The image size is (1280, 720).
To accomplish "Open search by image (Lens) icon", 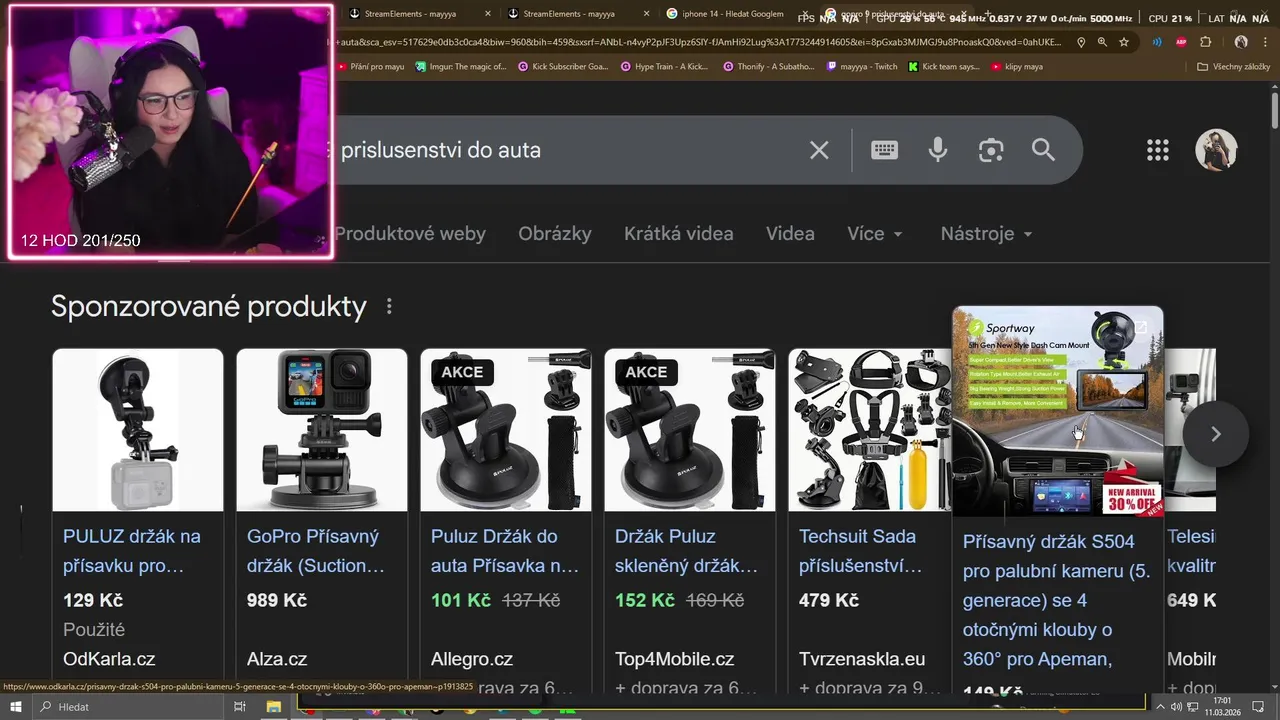I will pos(991,150).
